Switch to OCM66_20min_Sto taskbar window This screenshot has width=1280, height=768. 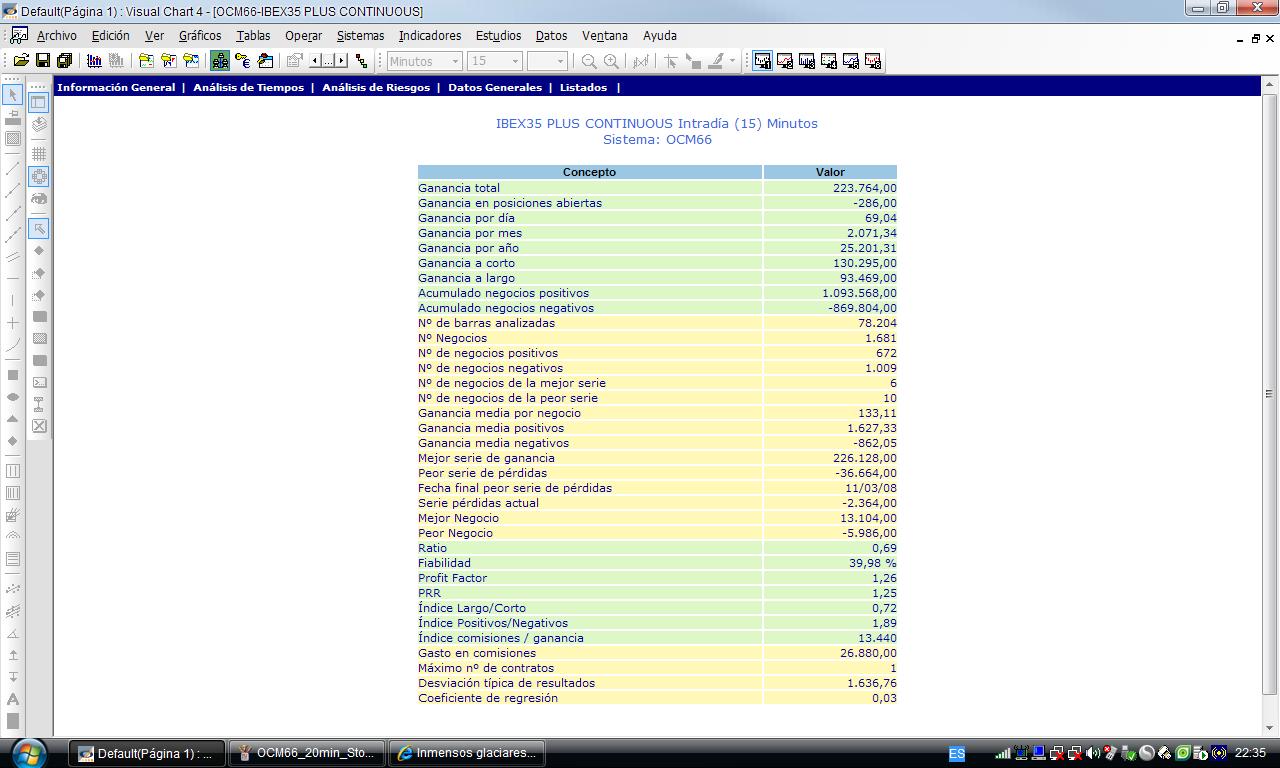pos(308,753)
